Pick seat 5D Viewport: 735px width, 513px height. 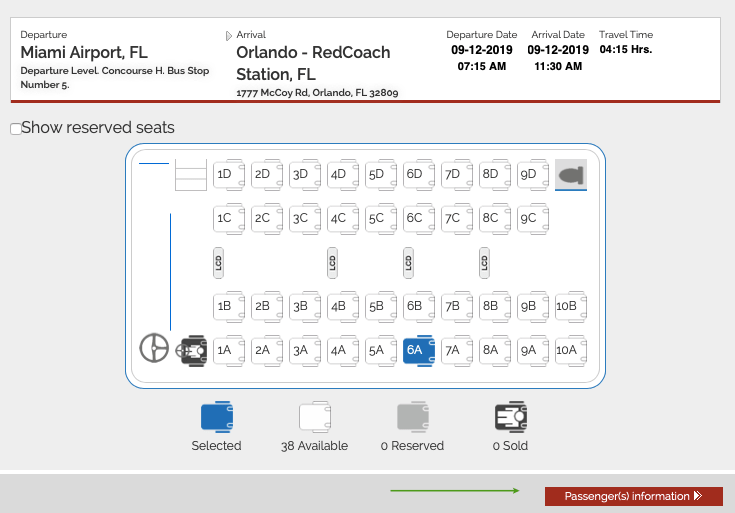coord(381,175)
